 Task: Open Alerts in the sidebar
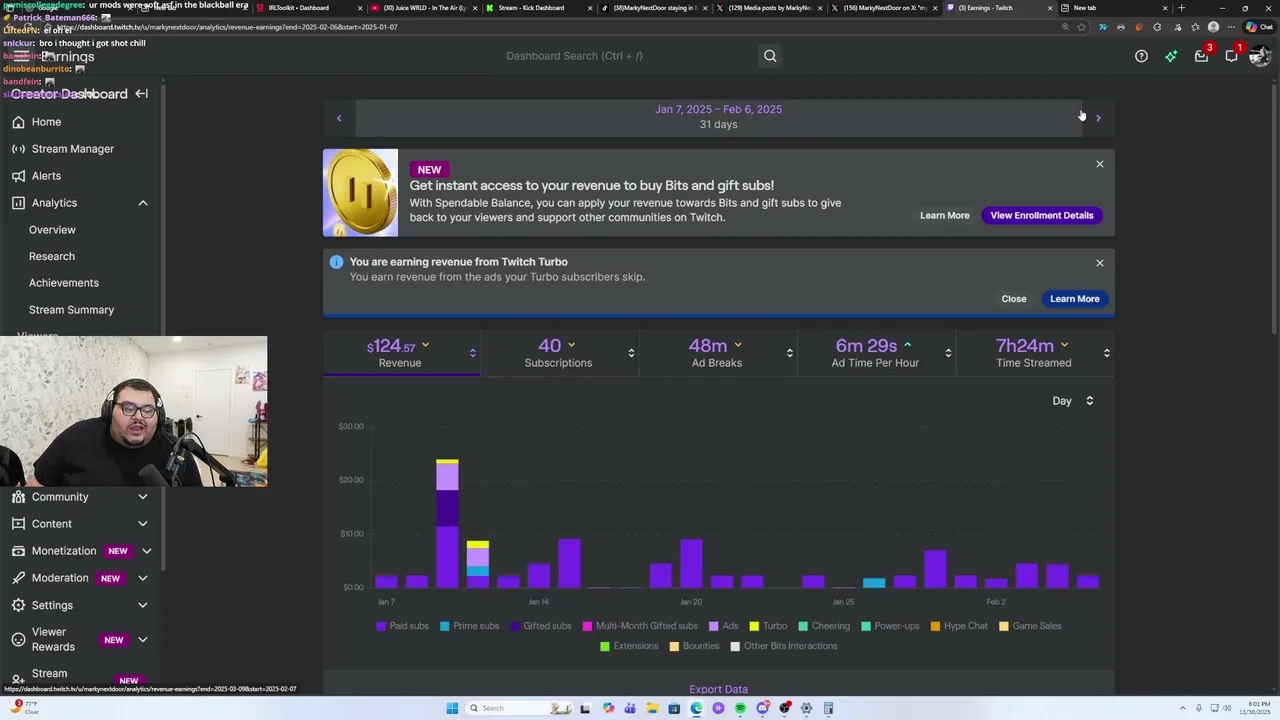pos(46,176)
